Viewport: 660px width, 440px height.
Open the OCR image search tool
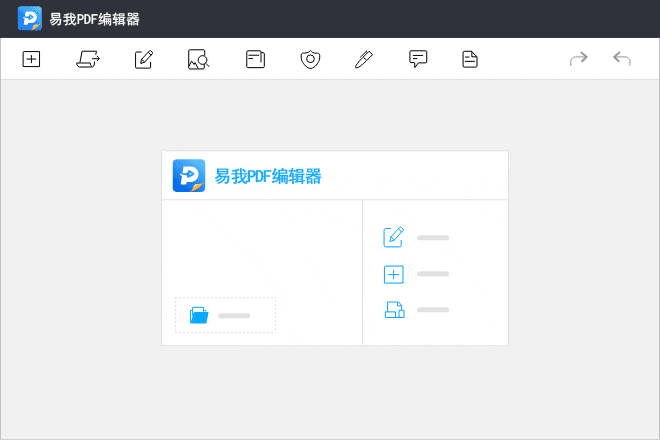(198, 60)
